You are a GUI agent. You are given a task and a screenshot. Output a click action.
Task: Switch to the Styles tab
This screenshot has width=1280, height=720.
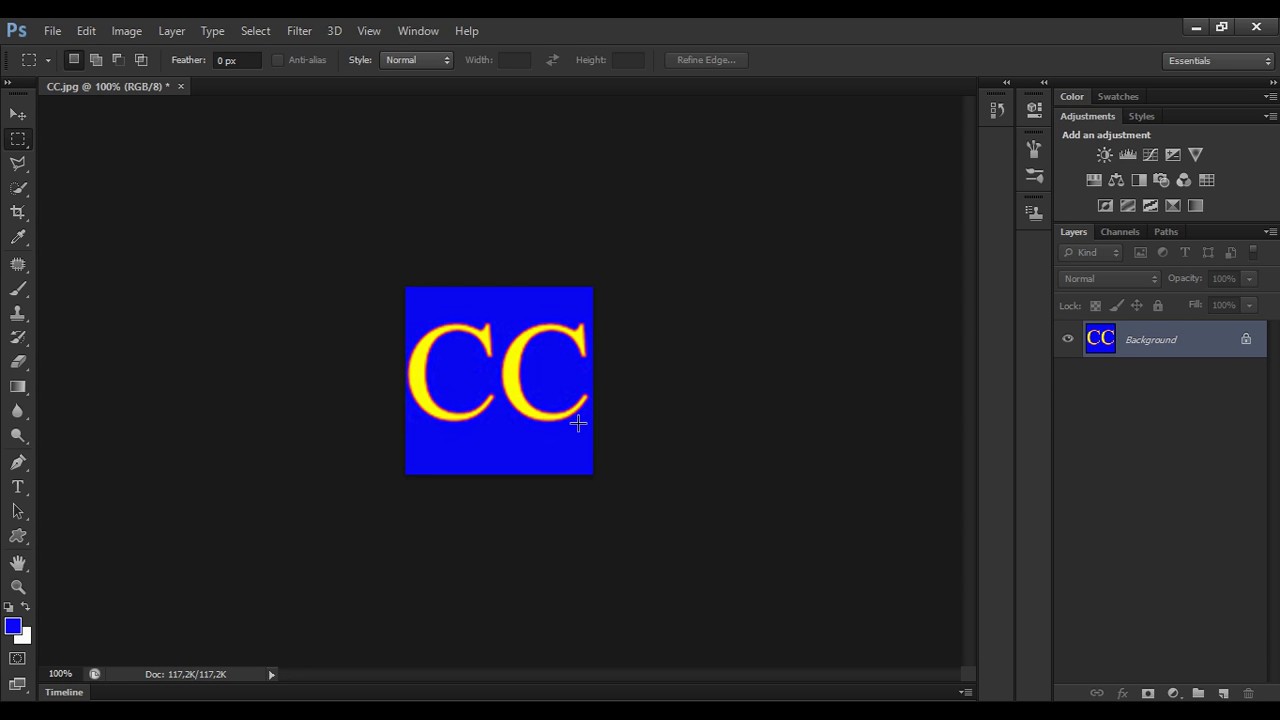(1141, 117)
